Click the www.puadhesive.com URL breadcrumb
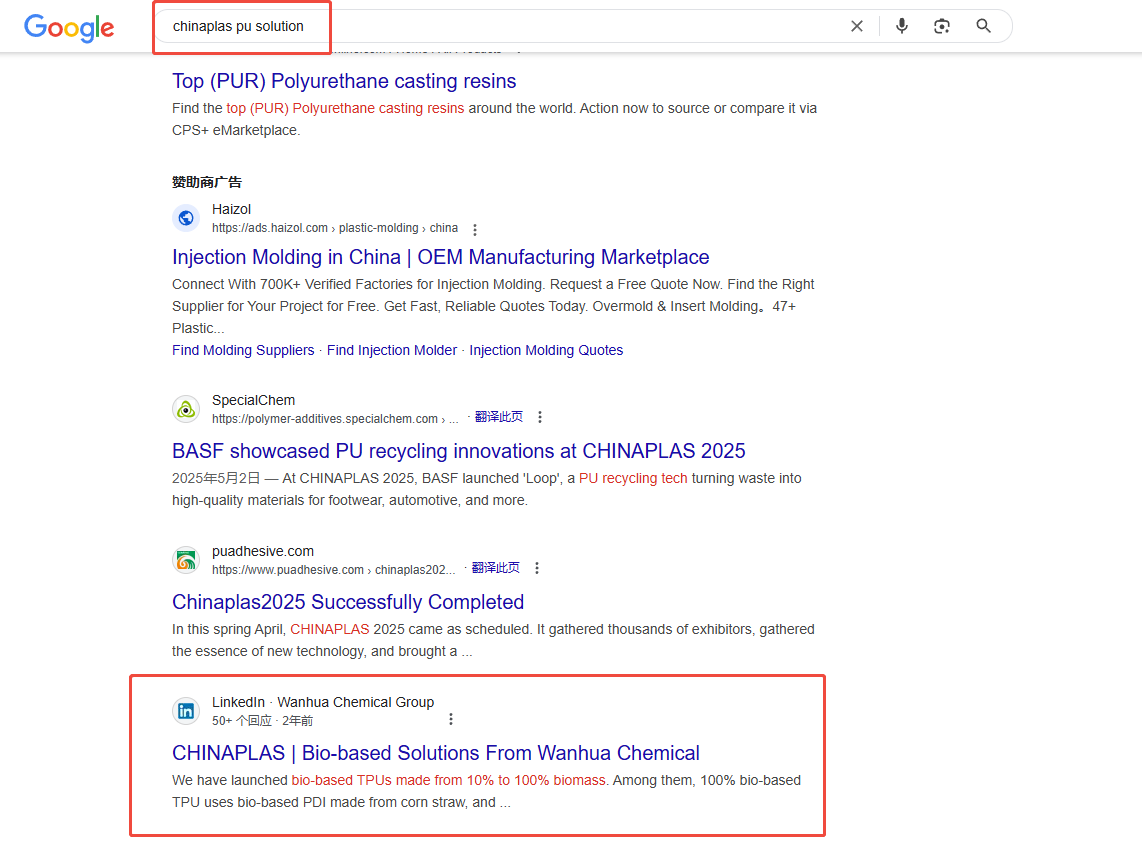Screen dimensions: 1142x844 point(334,569)
